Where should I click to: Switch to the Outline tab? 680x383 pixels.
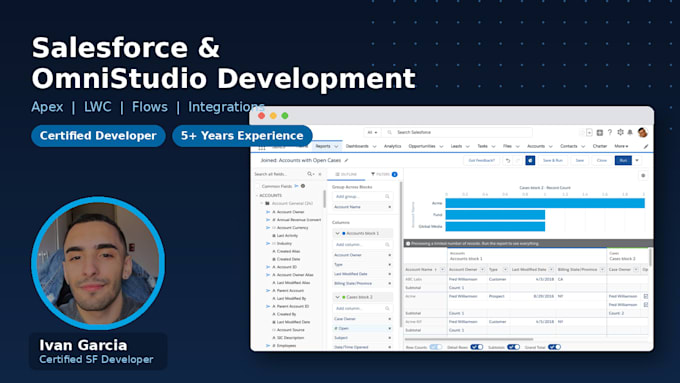tap(346, 174)
